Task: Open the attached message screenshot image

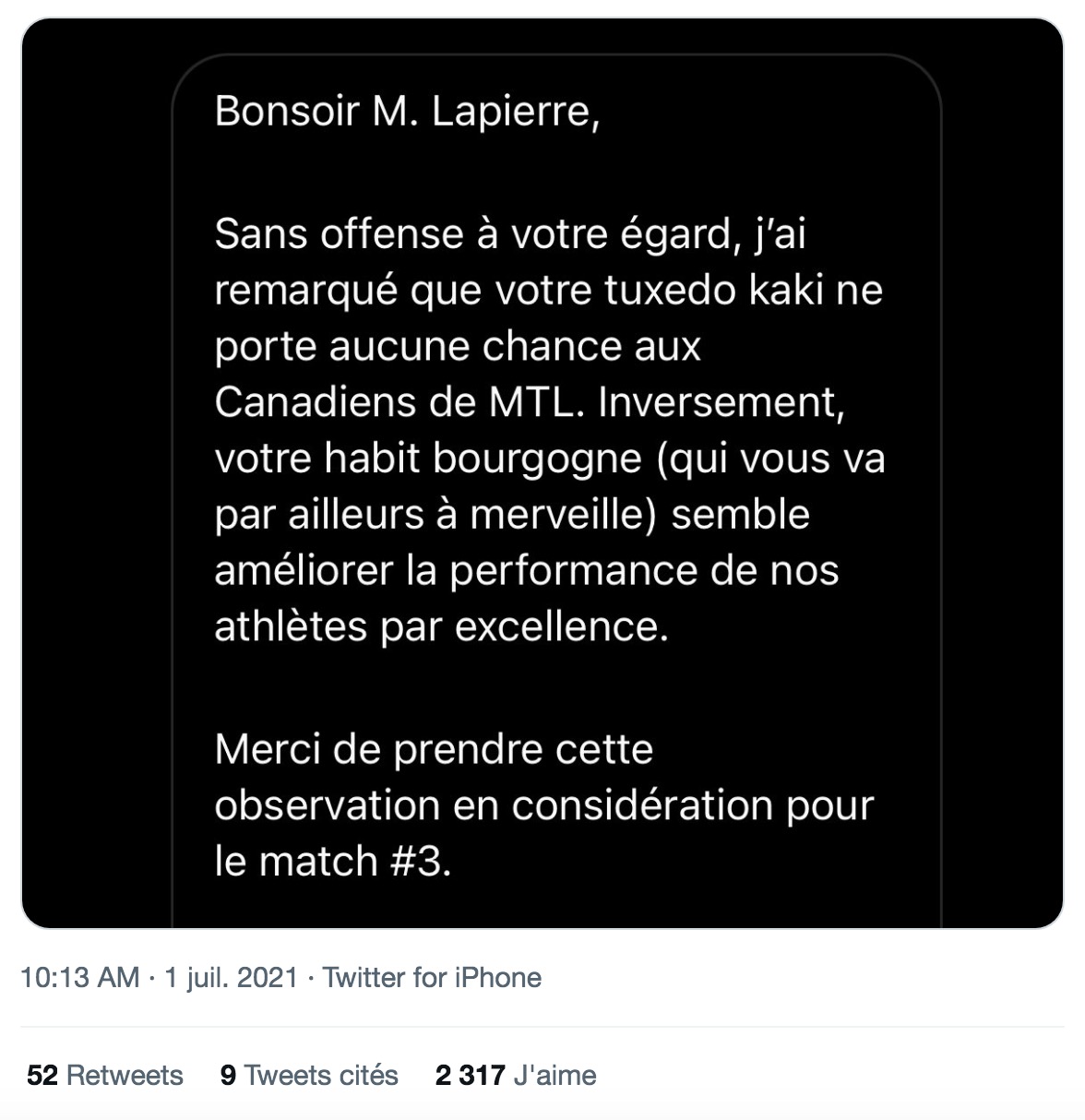Action: [542, 473]
